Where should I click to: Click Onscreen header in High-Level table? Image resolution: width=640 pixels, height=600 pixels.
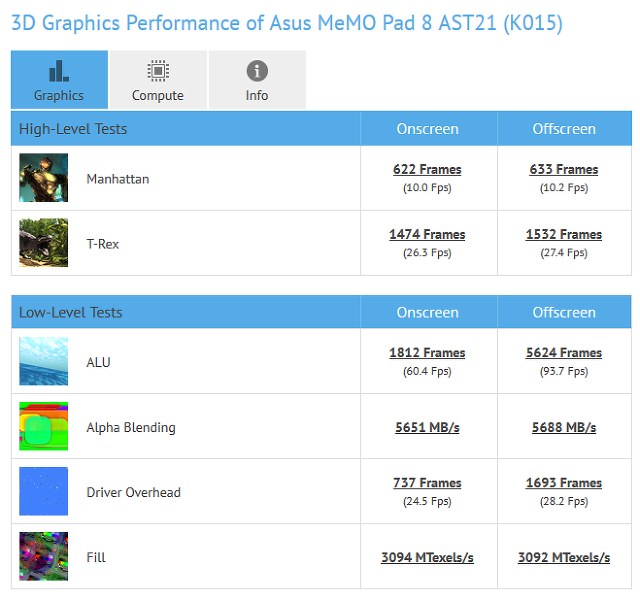(427, 129)
